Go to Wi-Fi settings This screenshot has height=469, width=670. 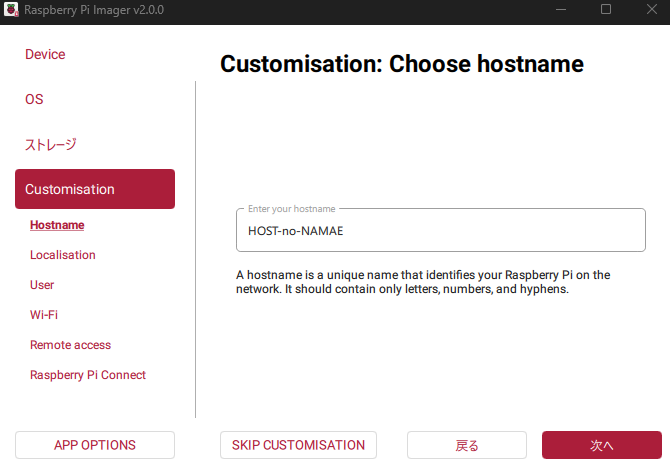click(44, 315)
